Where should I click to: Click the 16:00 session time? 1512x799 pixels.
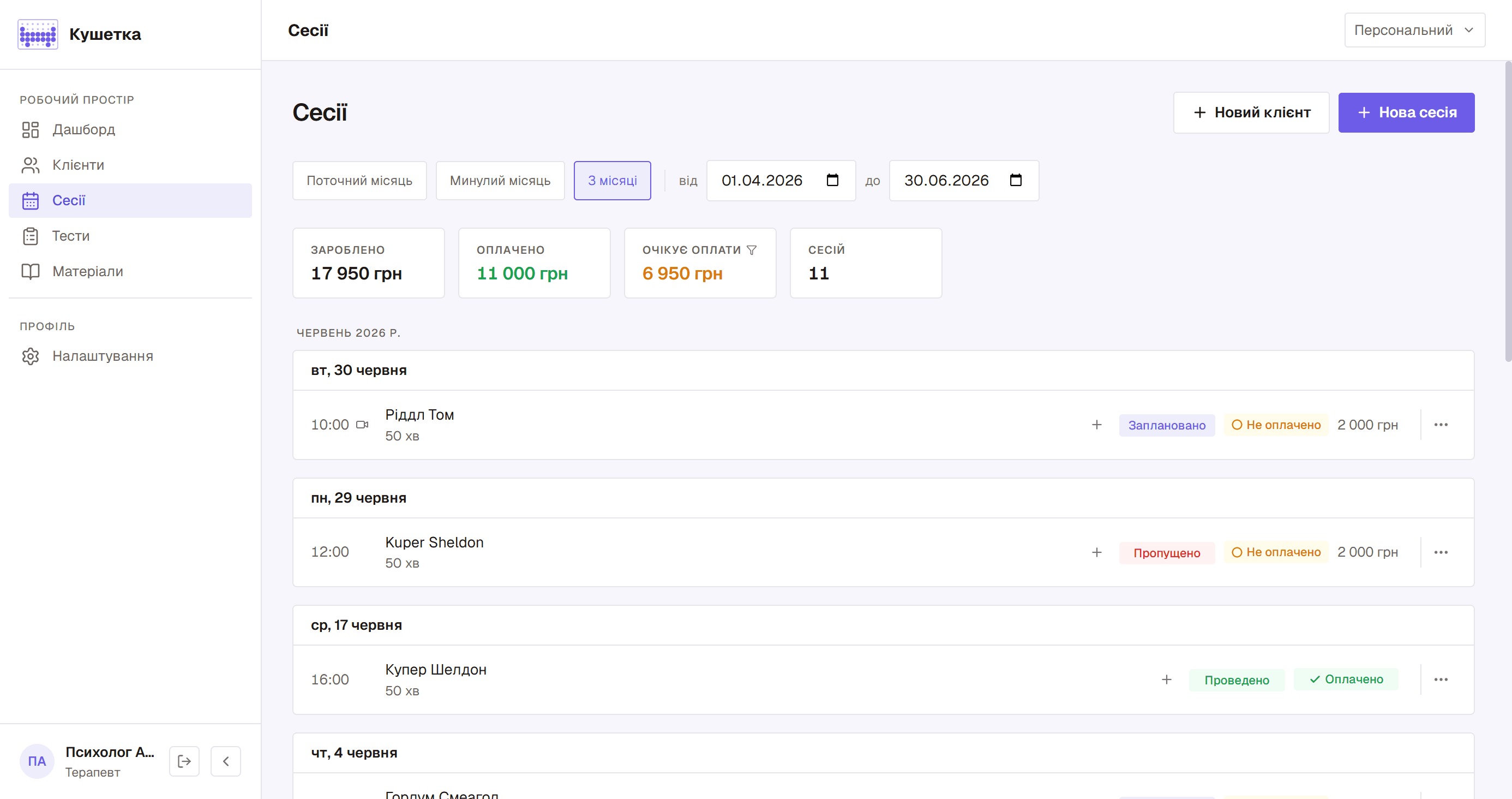click(330, 679)
